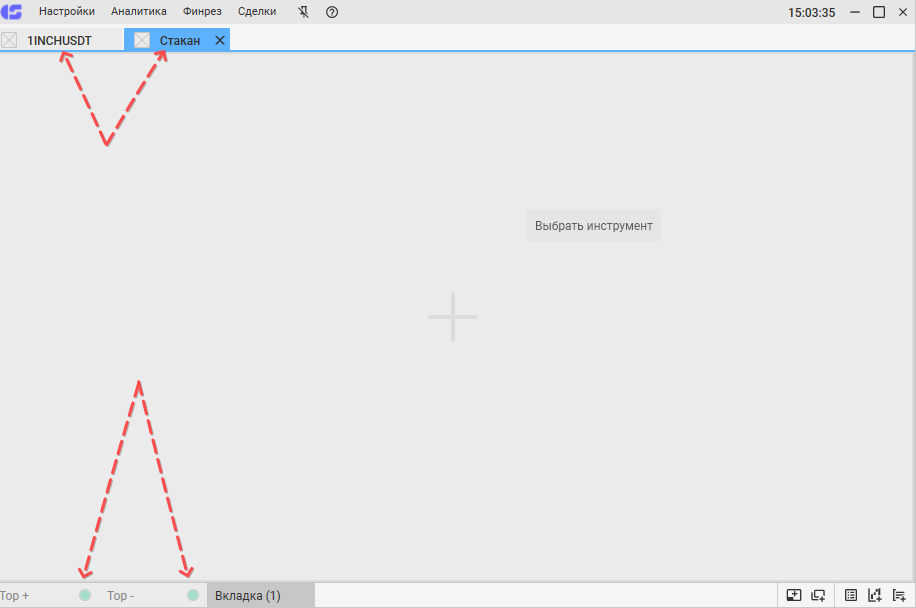The height and width of the screenshot is (608, 916).
Task: Open the Сделки menu
Action: (x=257, y=12)
